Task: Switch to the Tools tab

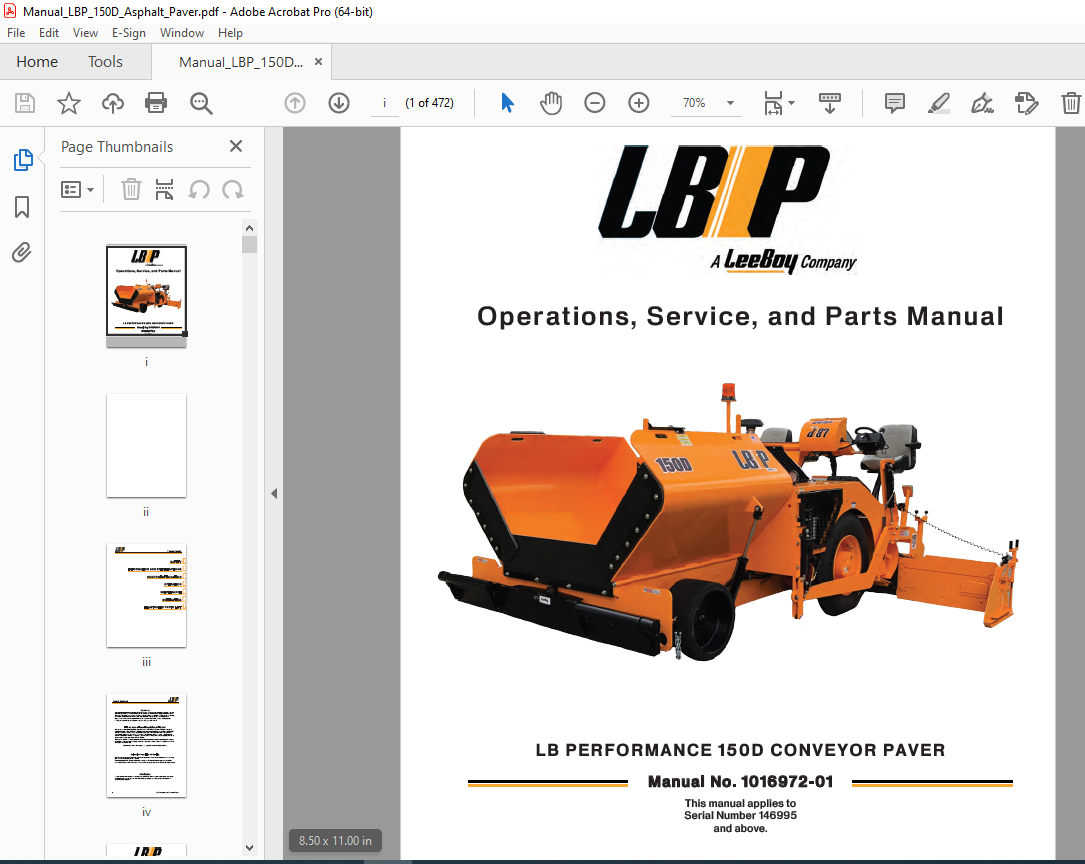Action: pos(105,62)
